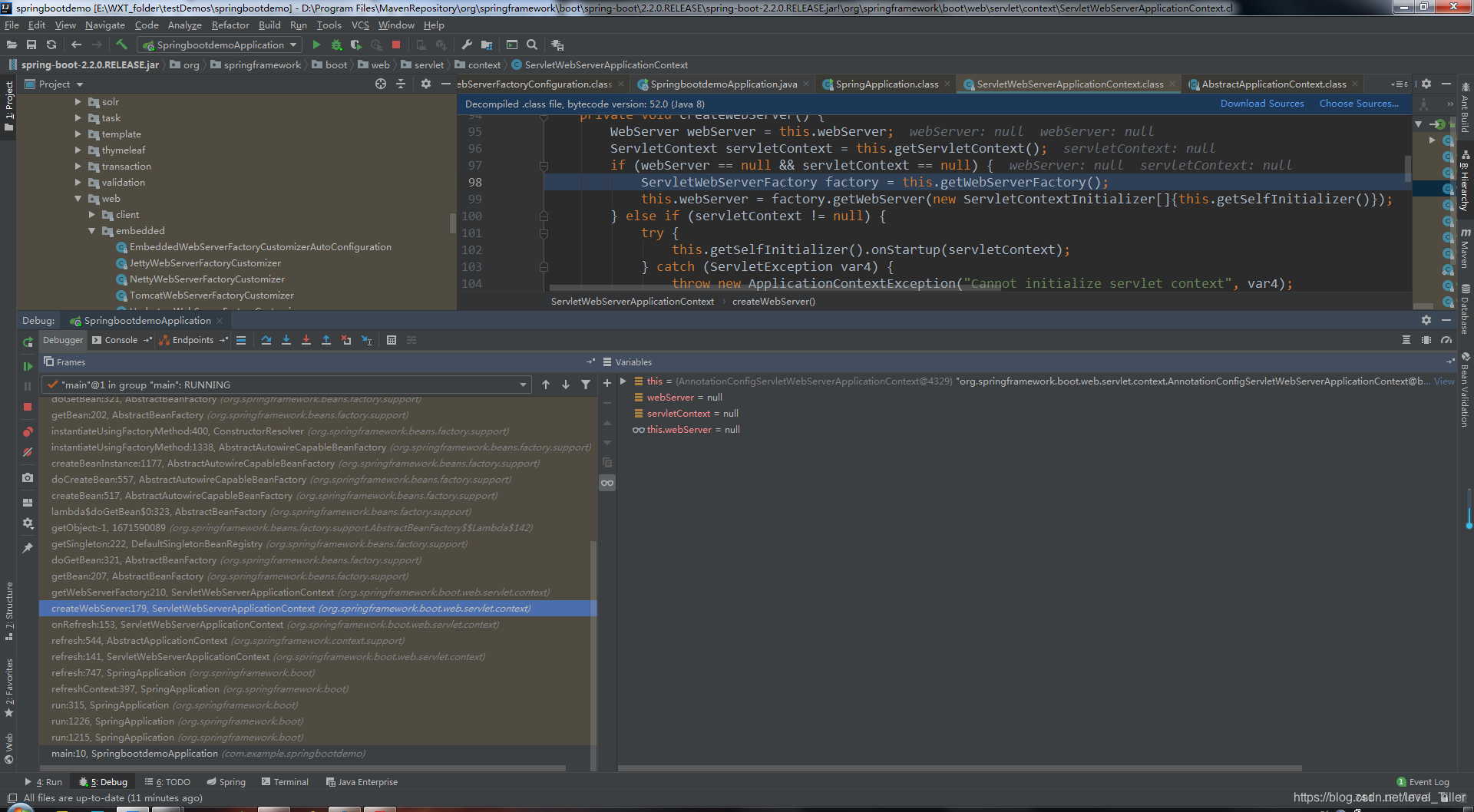This screenshot has height=812, width=1474.
Task: Click the View link for 'this' variable
Action: [1444, 381]
